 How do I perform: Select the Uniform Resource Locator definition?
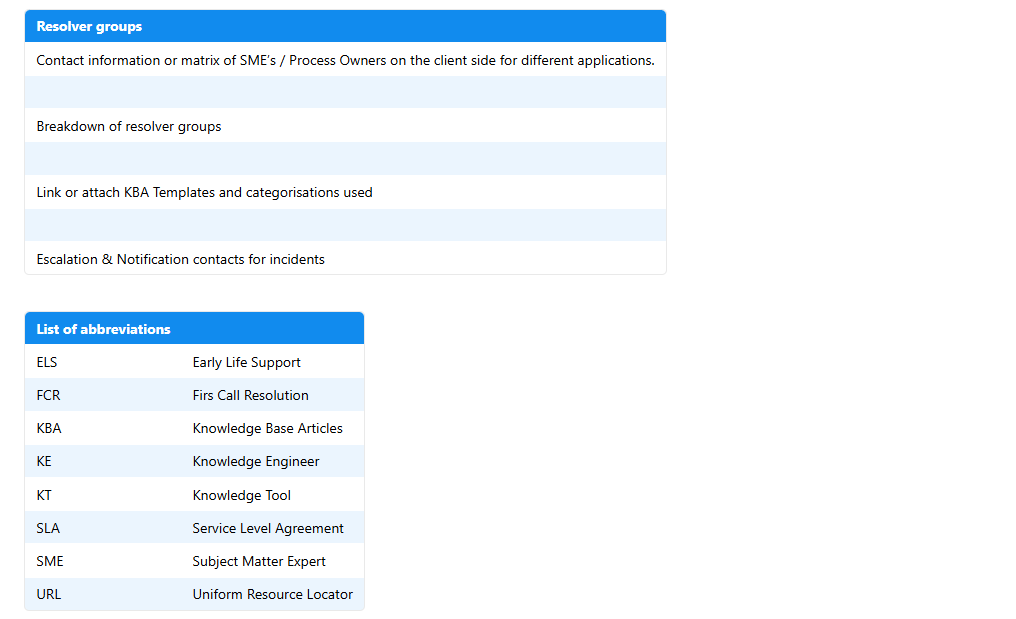pyautogui.click(x=272, y=594)
